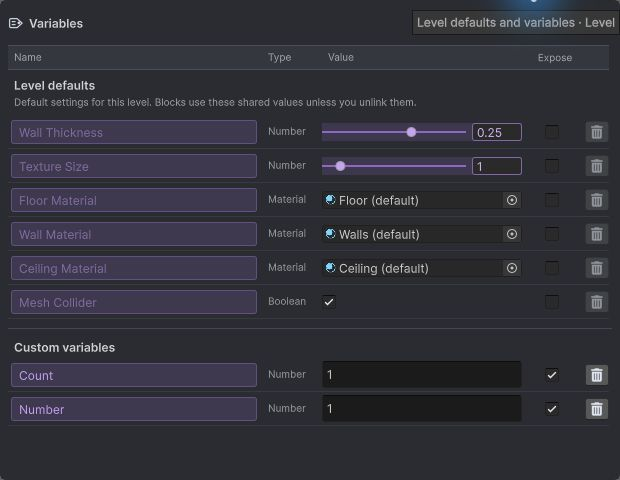The height and width of the screenshot is (480, 620).
Task: Open object picker for Ceiling Material
Action: pyautogui.click(x=512, y=268)
